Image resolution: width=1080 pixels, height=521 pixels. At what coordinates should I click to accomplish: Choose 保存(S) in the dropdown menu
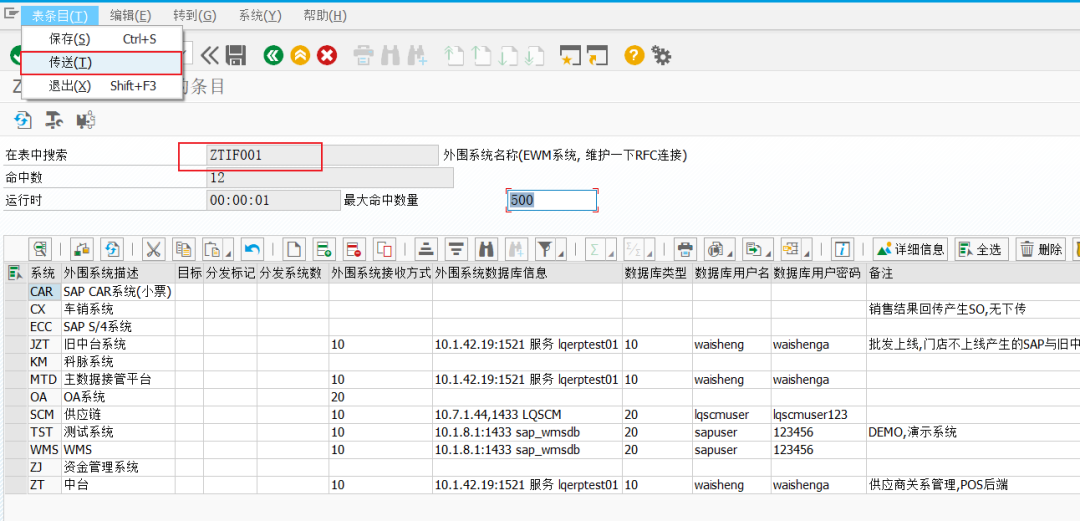[102, 39]
